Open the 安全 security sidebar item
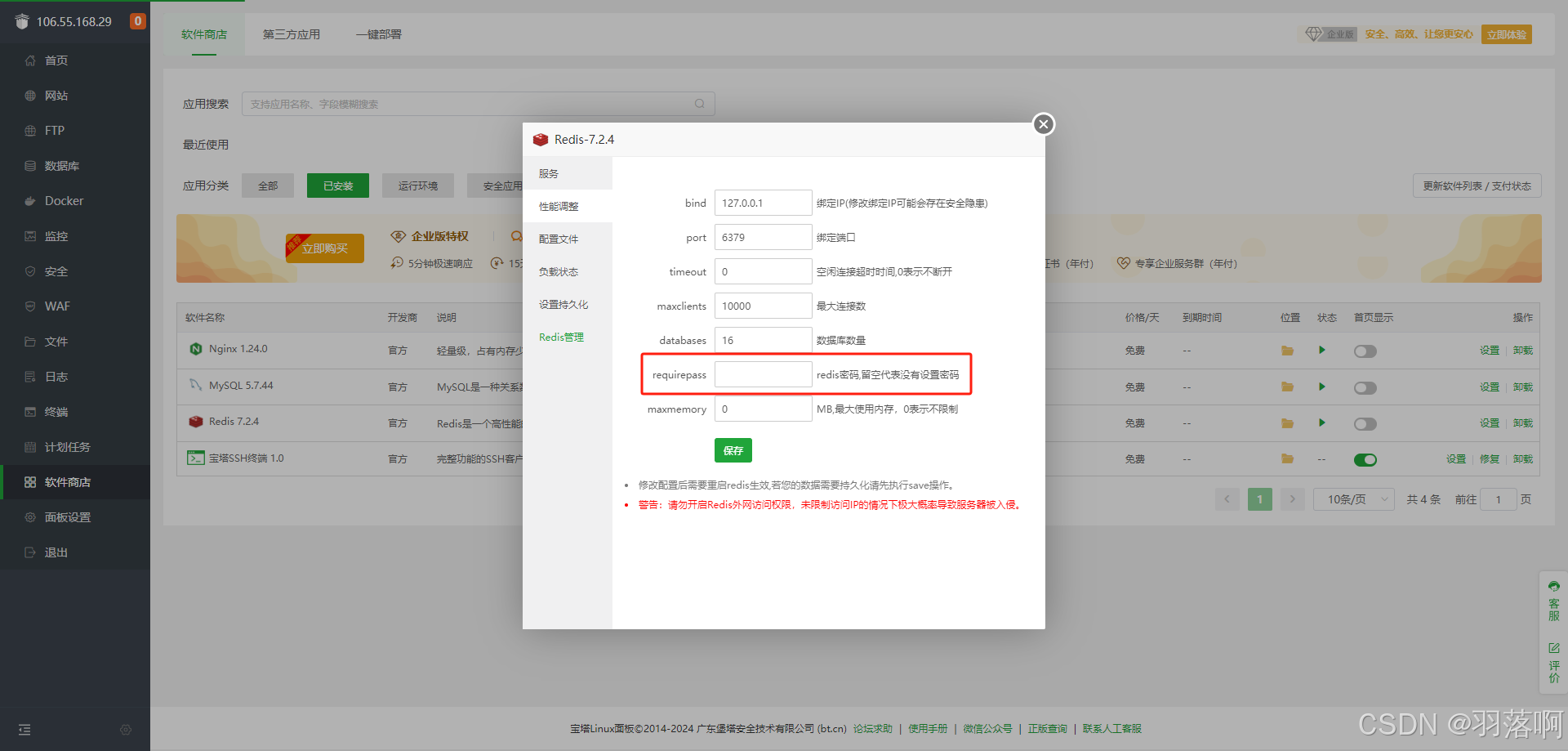Image resolution: width=1568 pixels, height=751 pixels. pyautogui.click(x=74, y=271)
